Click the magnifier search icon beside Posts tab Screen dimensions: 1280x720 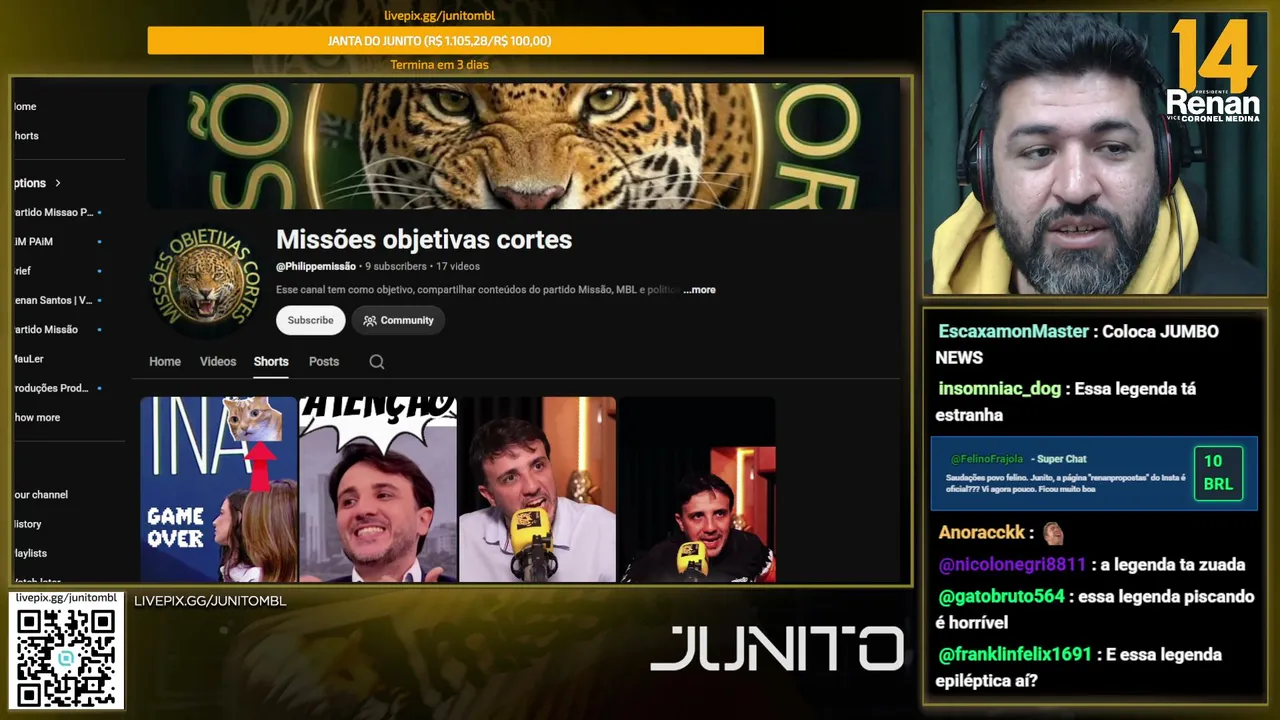tap(377, 362)
